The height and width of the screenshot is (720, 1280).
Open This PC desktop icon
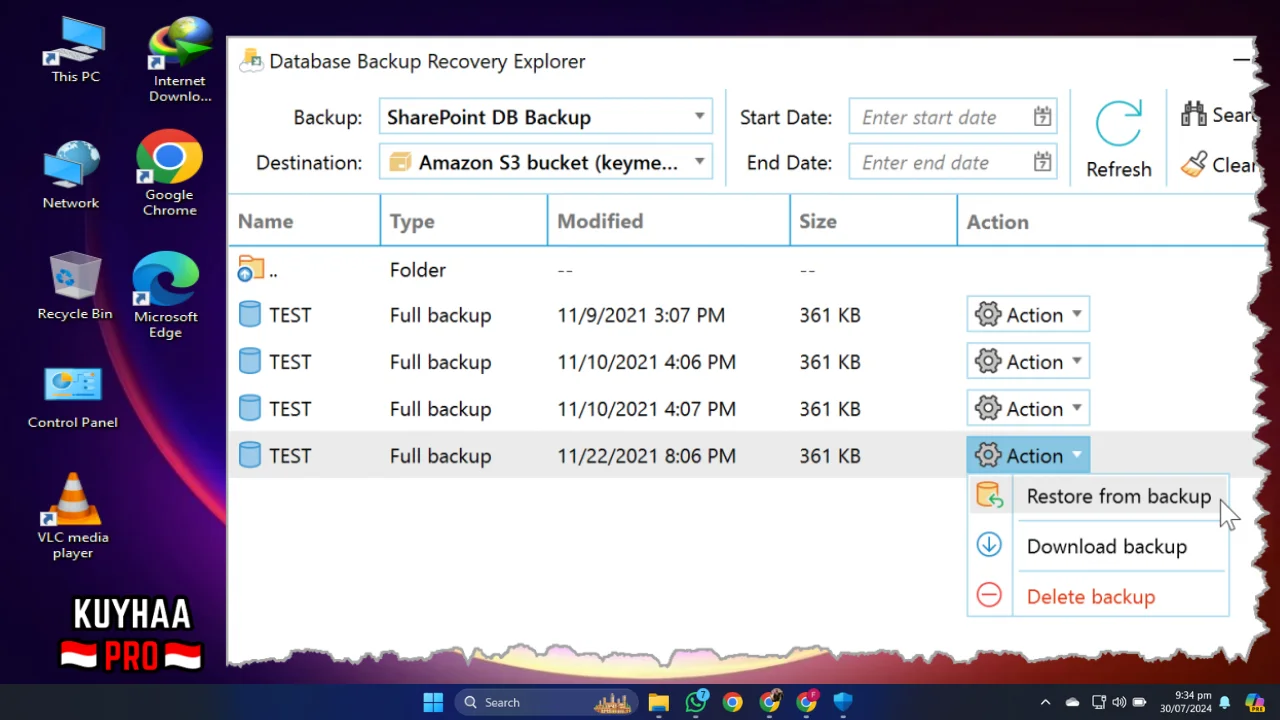click(76, 50)
